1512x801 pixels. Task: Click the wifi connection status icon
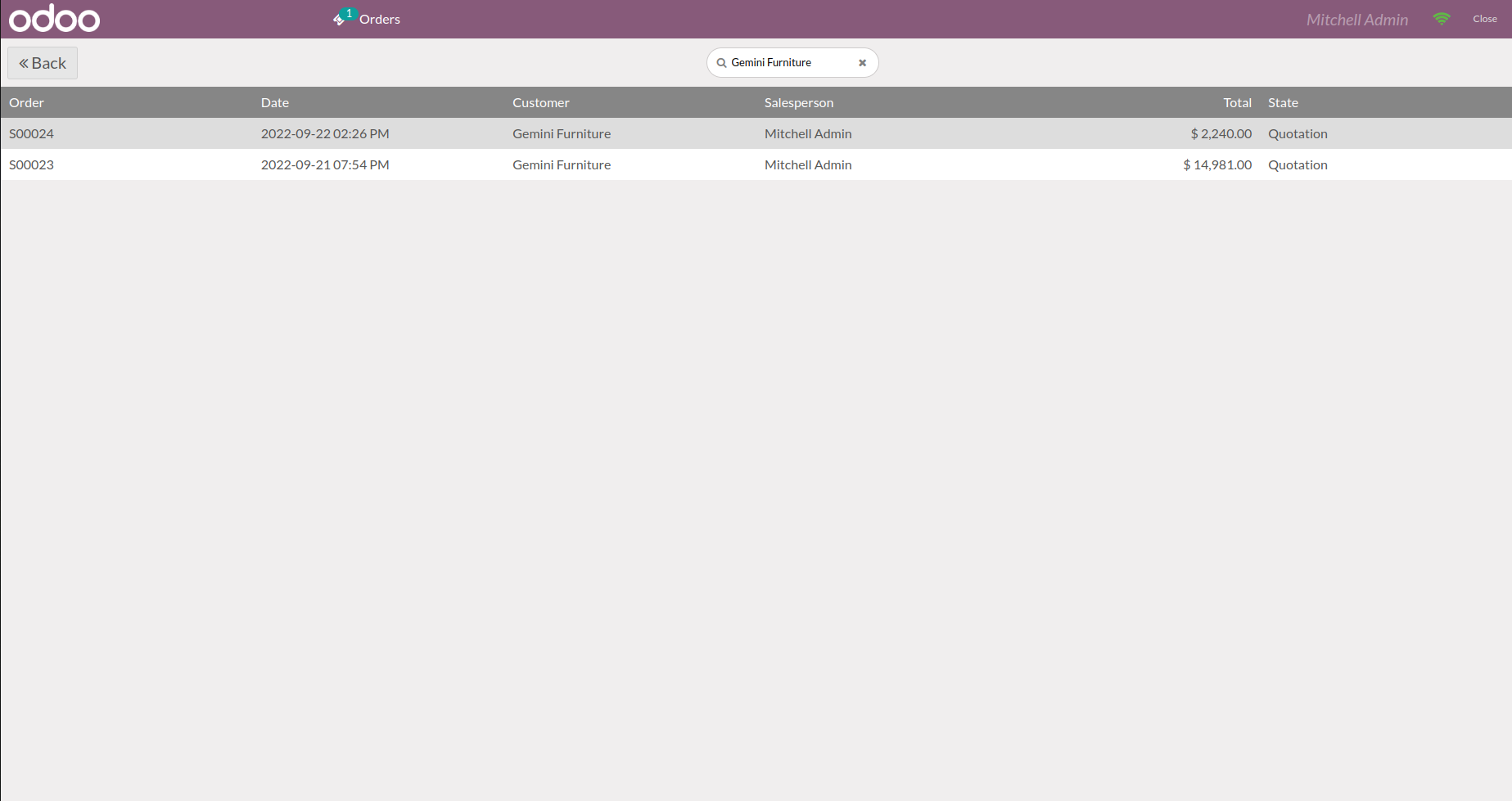[1442, 19]
